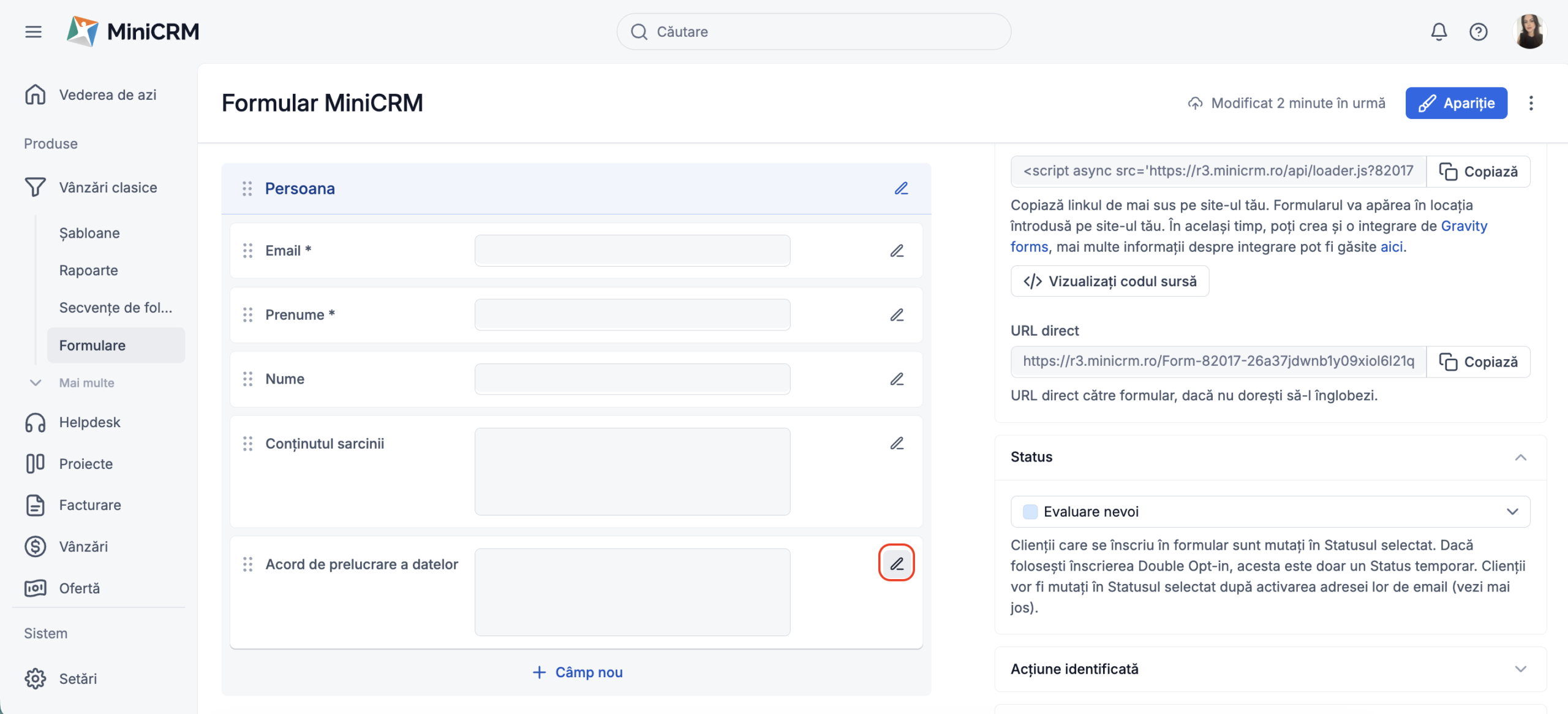This screenshot has height=714, width=1568.
Task: Edit the Conținutul sarcinii field
Action: (897, 443)
